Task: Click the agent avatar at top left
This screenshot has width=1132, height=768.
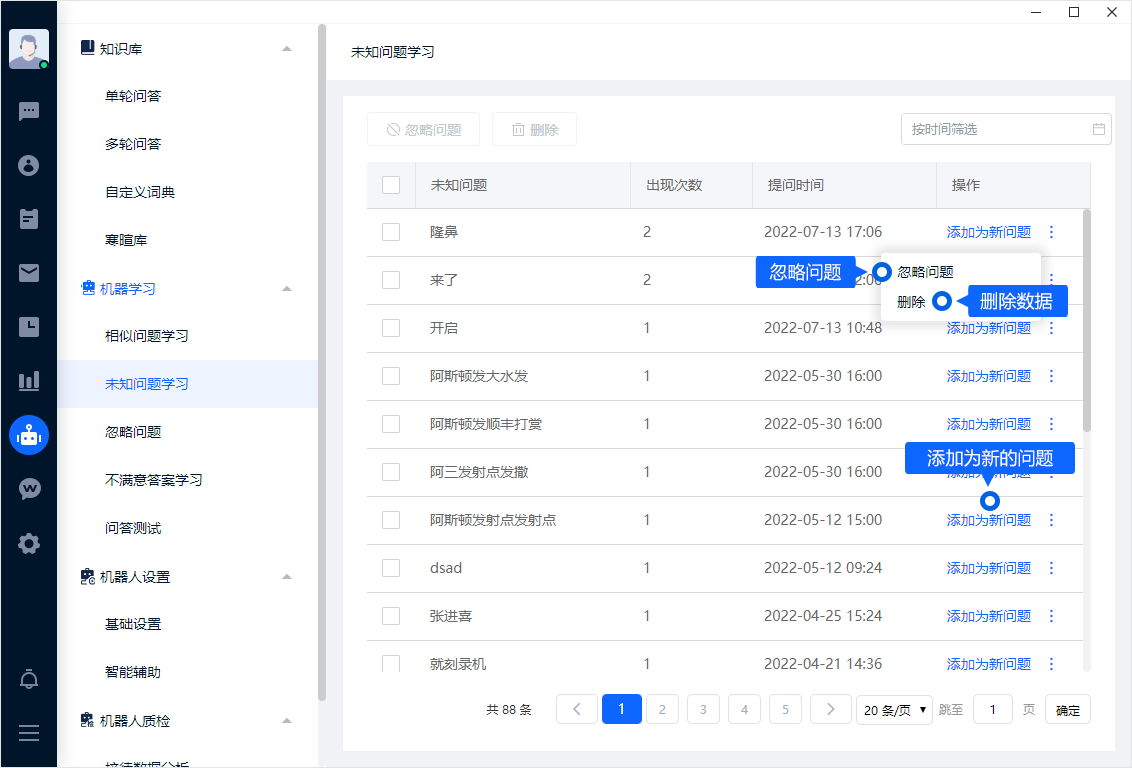Action: click(29, 49)
